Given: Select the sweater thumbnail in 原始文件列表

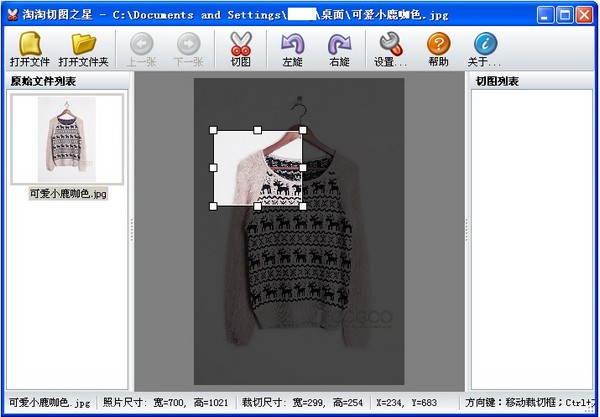Looking at the screenshot, I should click(x=67, y=140).
